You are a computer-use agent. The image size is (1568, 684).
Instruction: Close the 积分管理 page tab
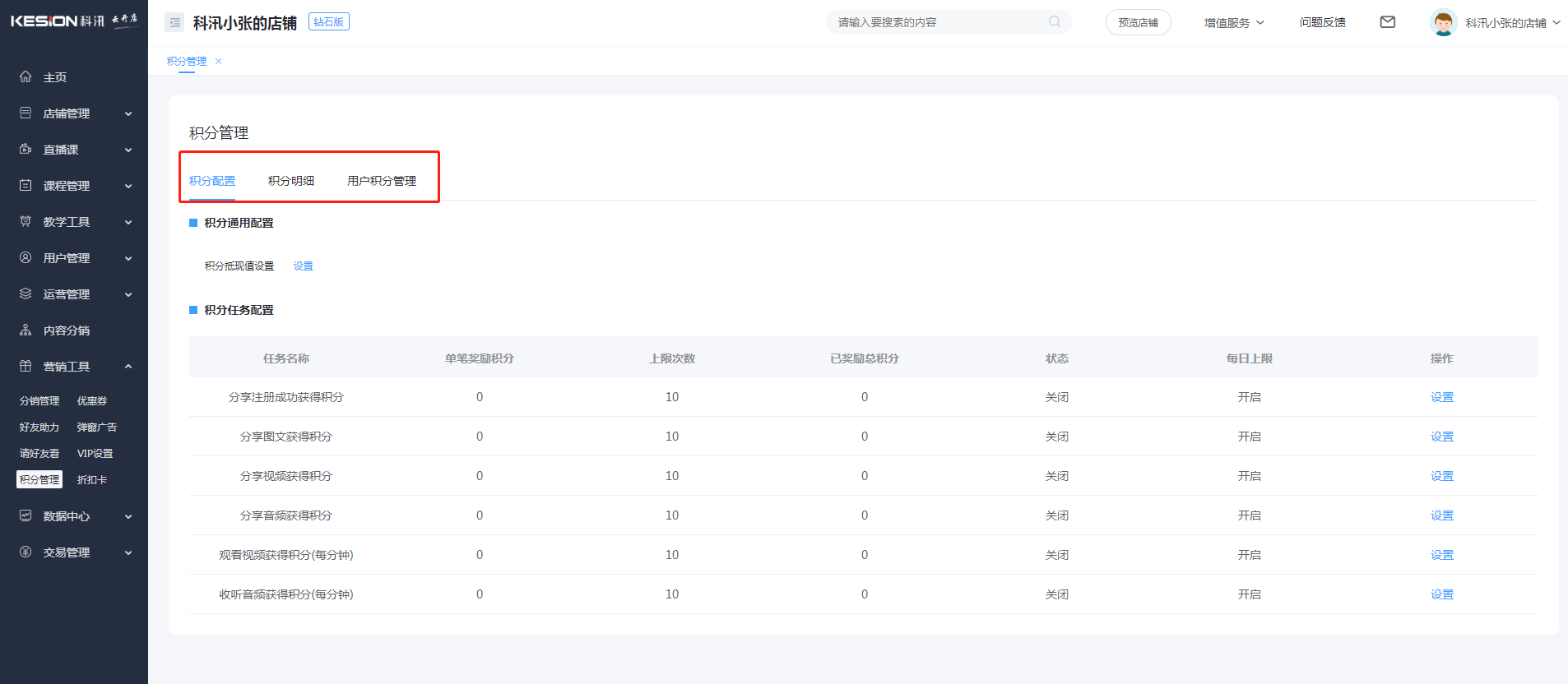coord(219,62)
